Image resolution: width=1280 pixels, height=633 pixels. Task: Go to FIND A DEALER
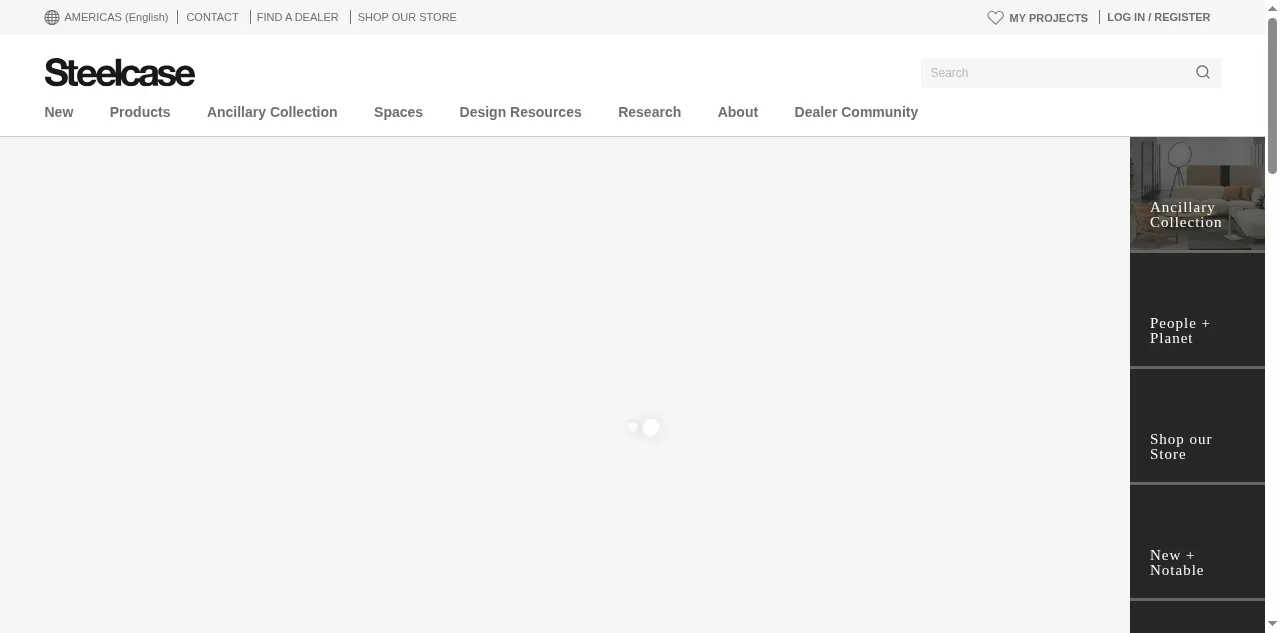click(297, 17)
